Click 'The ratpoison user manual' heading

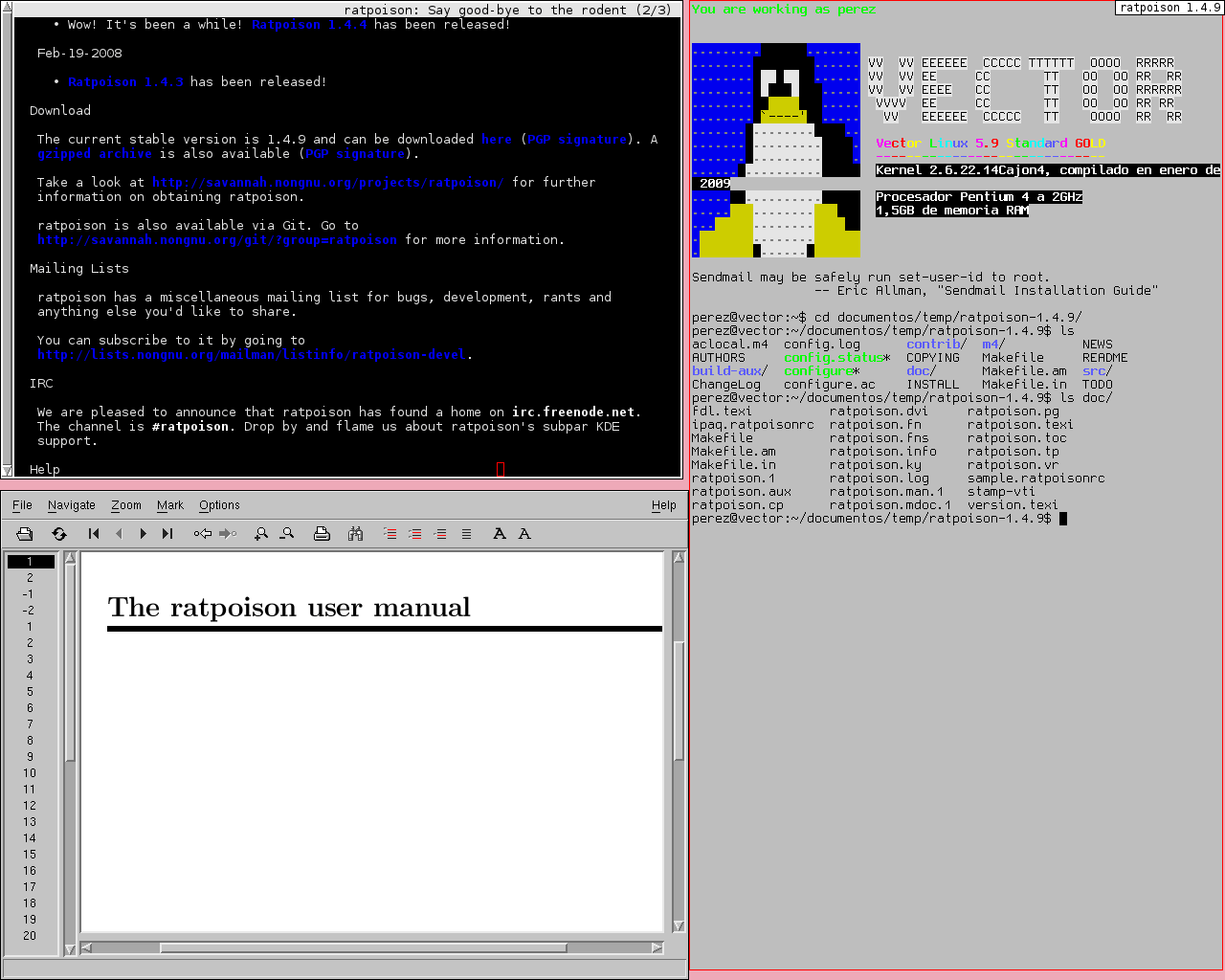pos(289,608)
